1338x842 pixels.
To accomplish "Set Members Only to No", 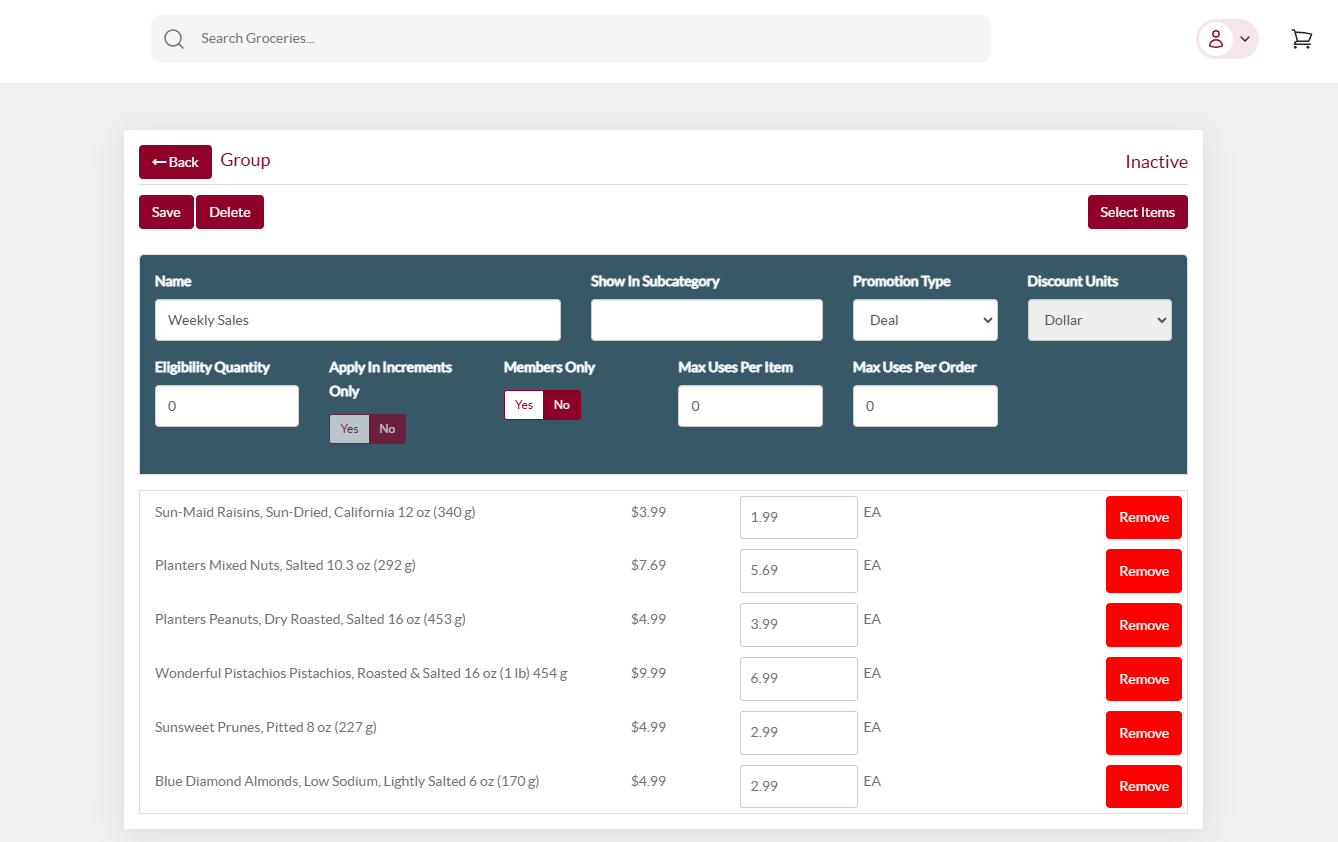I will (562, 405).
